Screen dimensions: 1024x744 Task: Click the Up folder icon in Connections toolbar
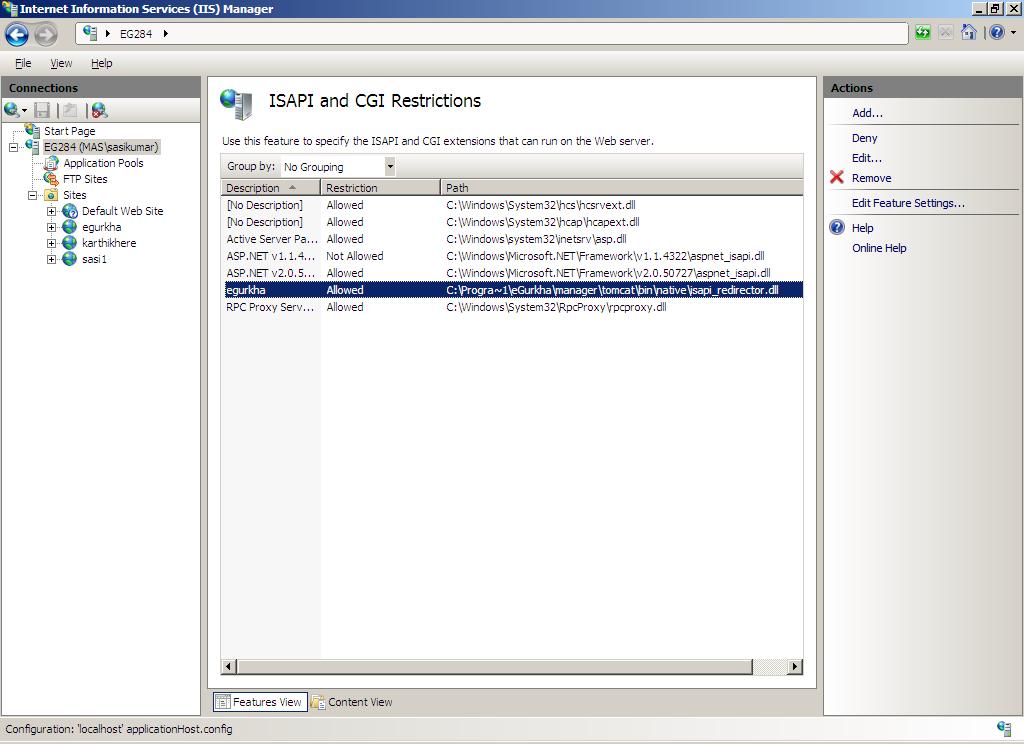(x=70, y=110)
